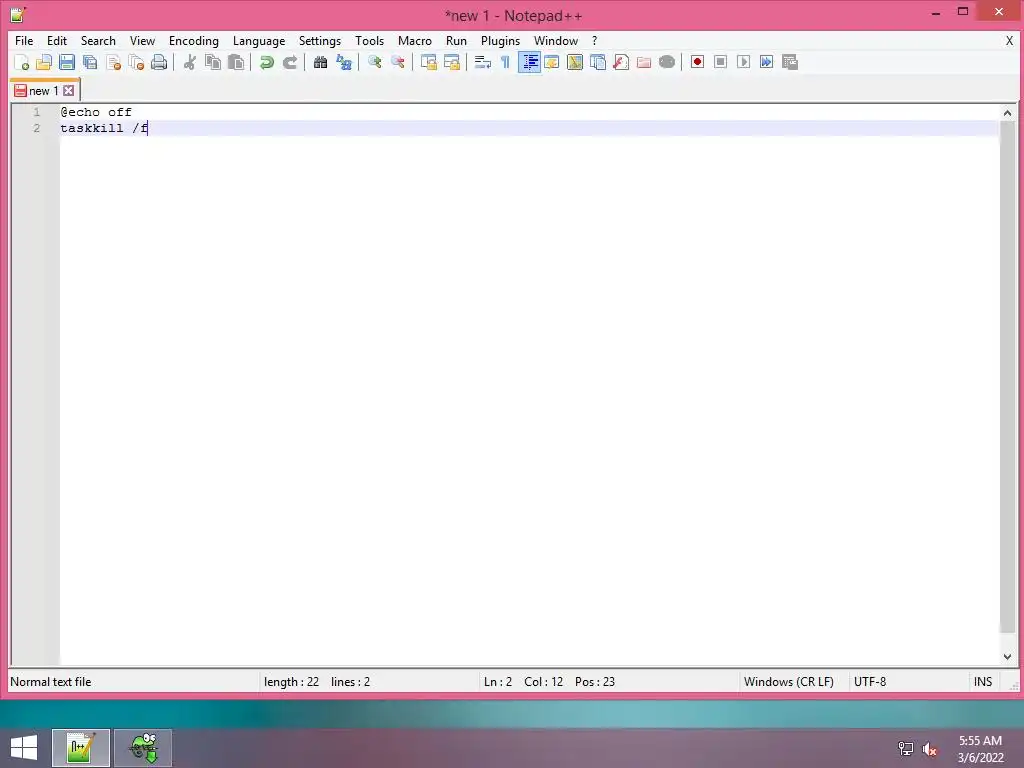
Task: Click the muted volume tray icon
Action: click(x=929, y=749)
